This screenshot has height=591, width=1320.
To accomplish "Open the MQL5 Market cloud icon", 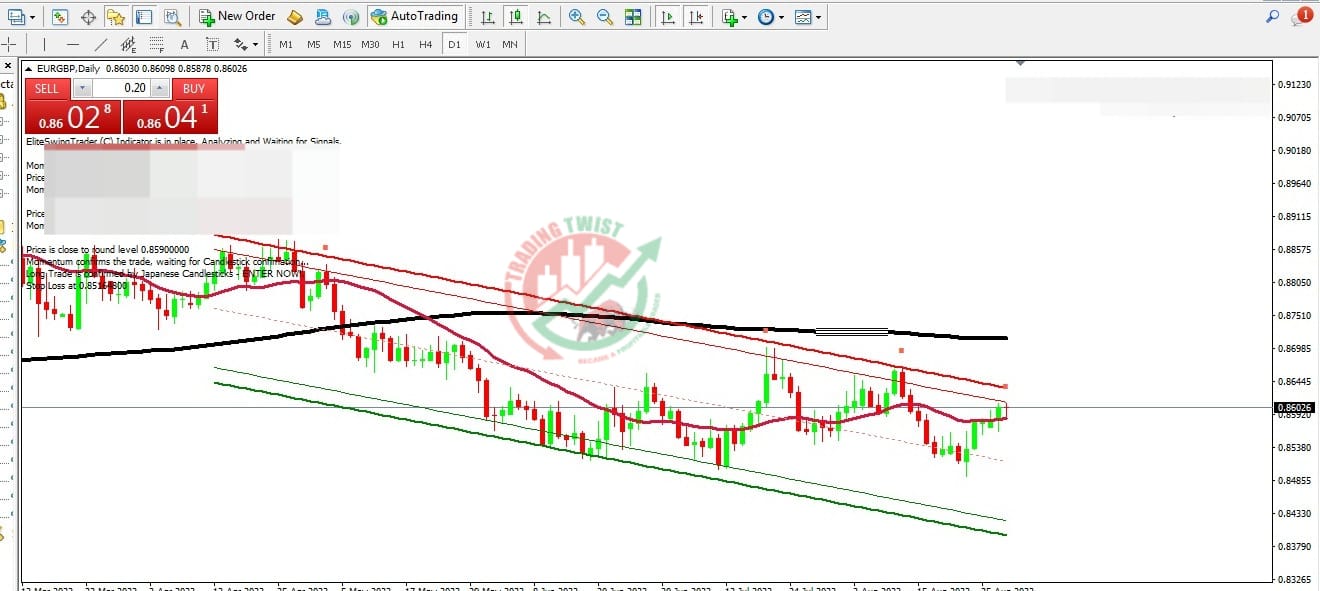I will tap(323, 17).
